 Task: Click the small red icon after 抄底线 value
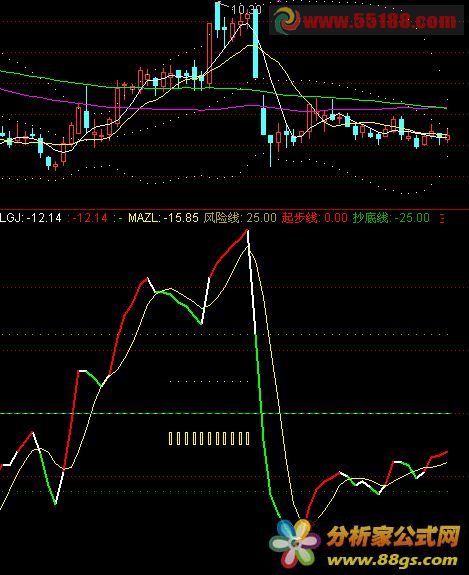click(x=442, y=219)
